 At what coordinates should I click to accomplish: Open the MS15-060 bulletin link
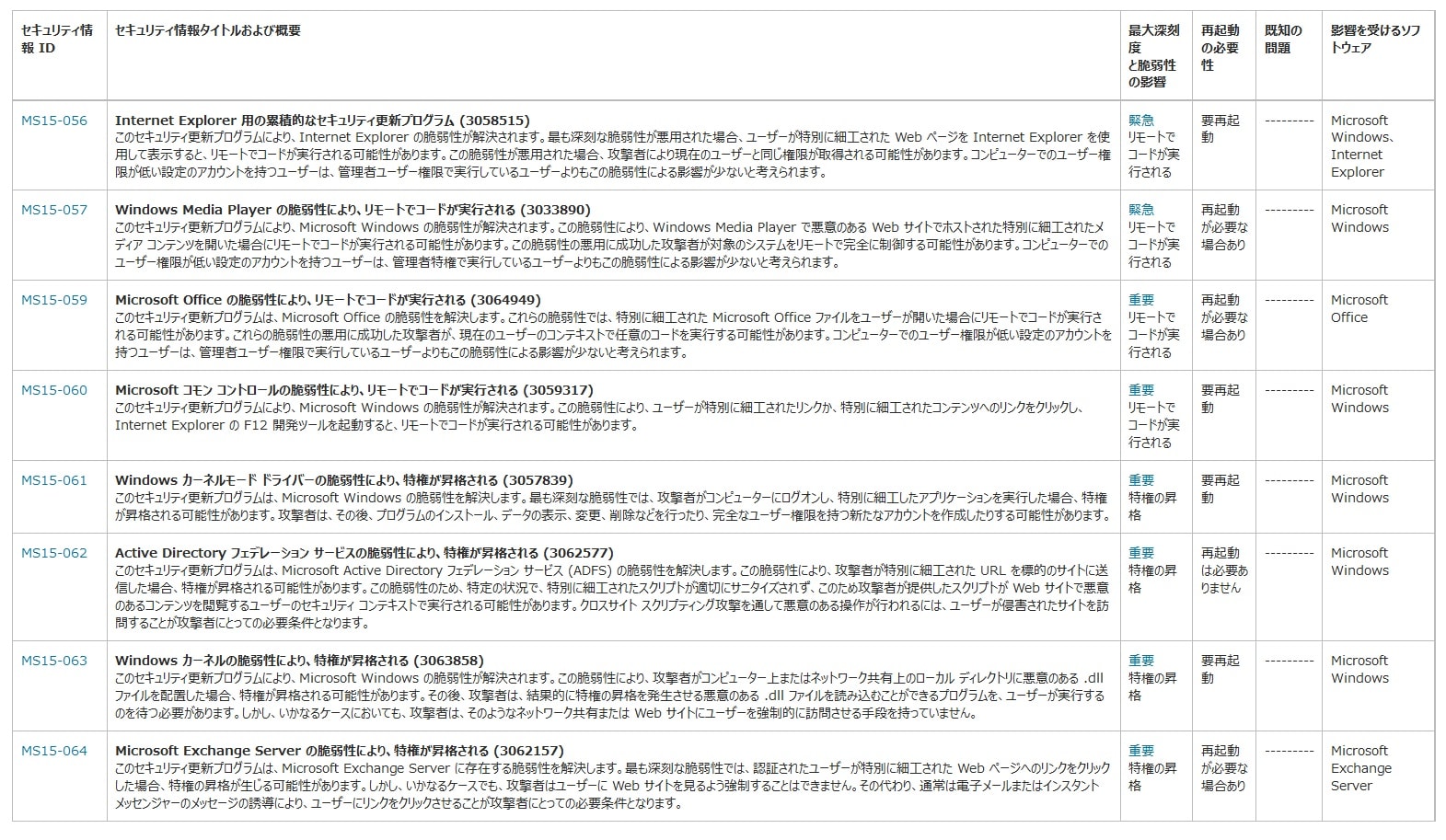click(x=54, y=390)
